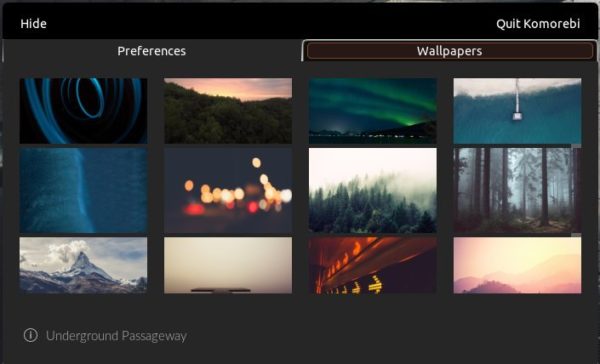600x364 pixels.
Task: Select the teal hillside cable car wallpaper
Action: [517, 111]
